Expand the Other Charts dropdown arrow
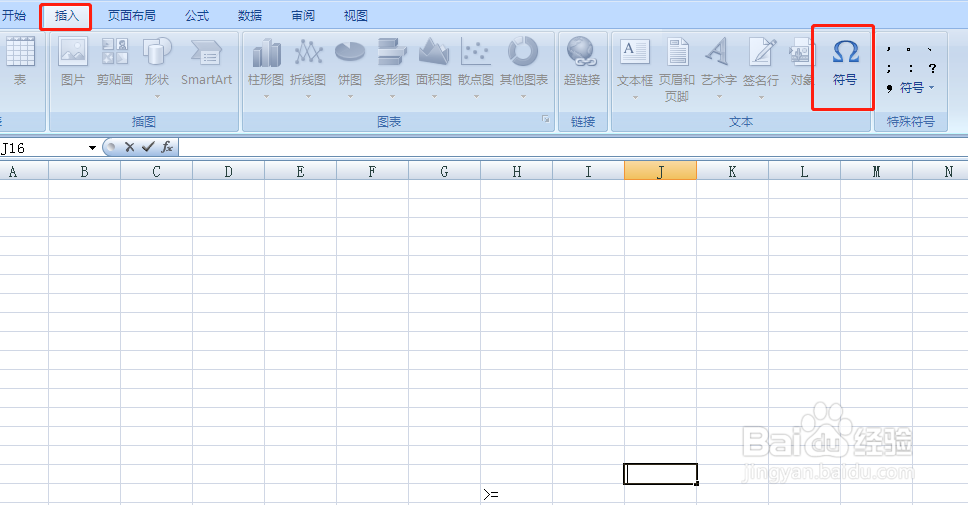 [524, 96]
